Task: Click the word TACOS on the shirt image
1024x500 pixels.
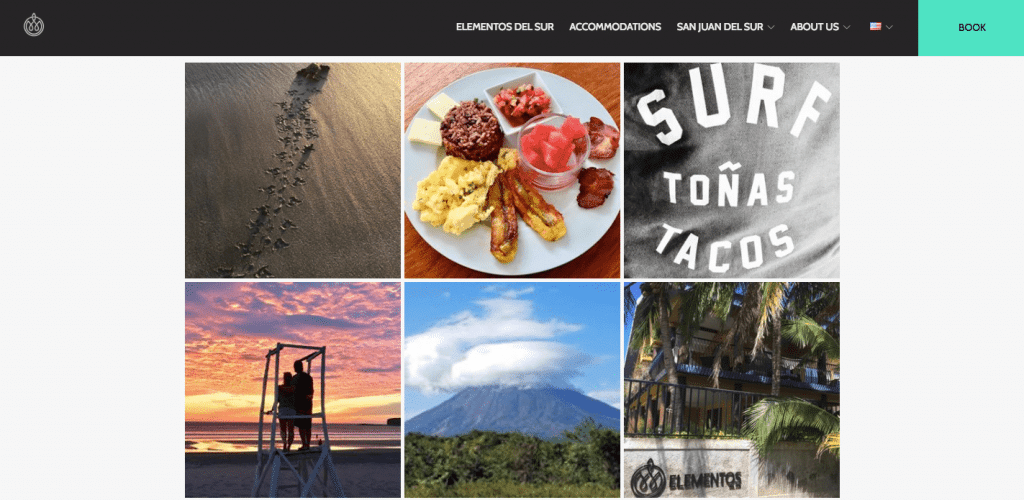Action: click(725, 250)
